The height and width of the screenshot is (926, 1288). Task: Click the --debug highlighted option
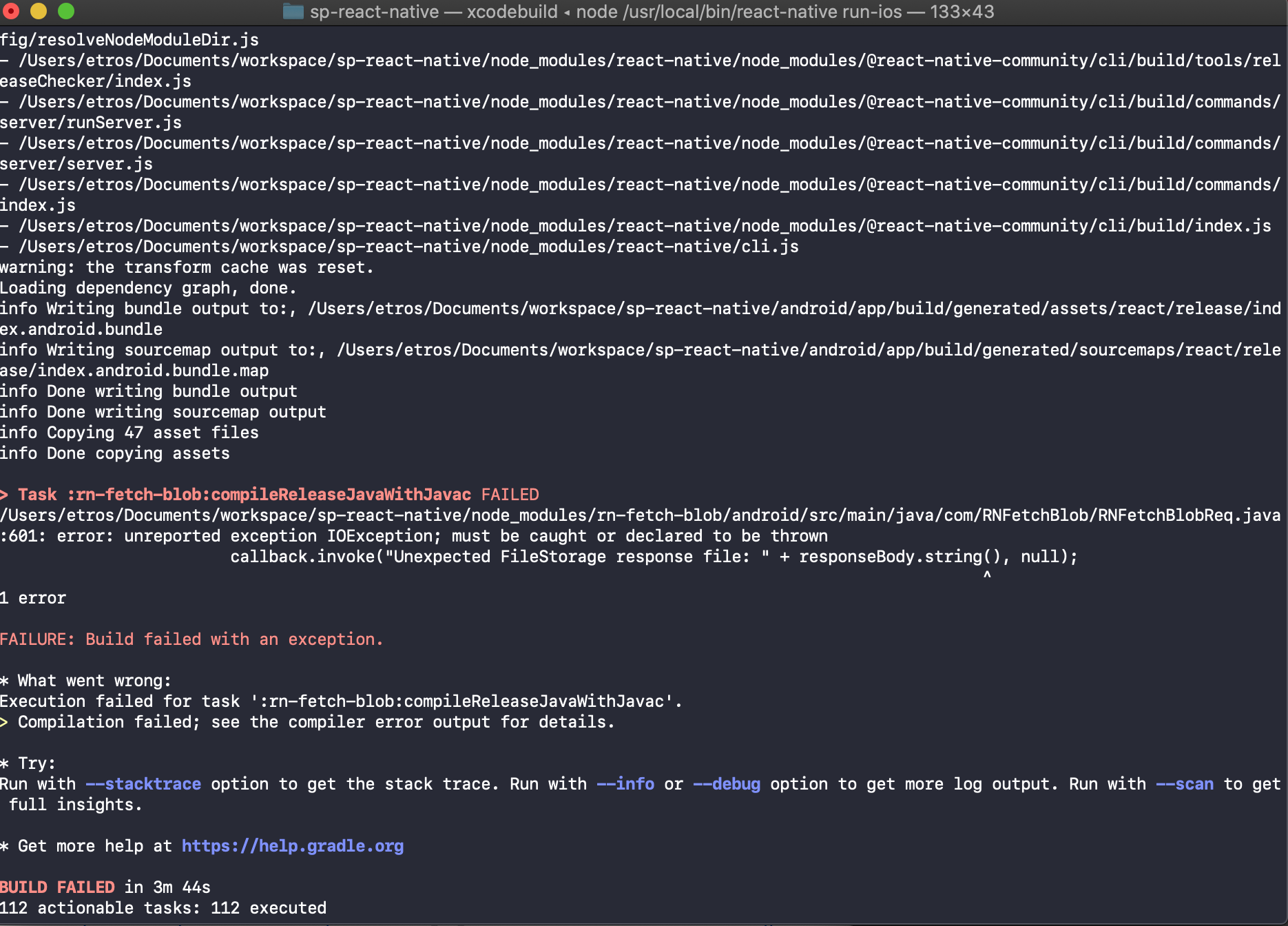(727, 783)
